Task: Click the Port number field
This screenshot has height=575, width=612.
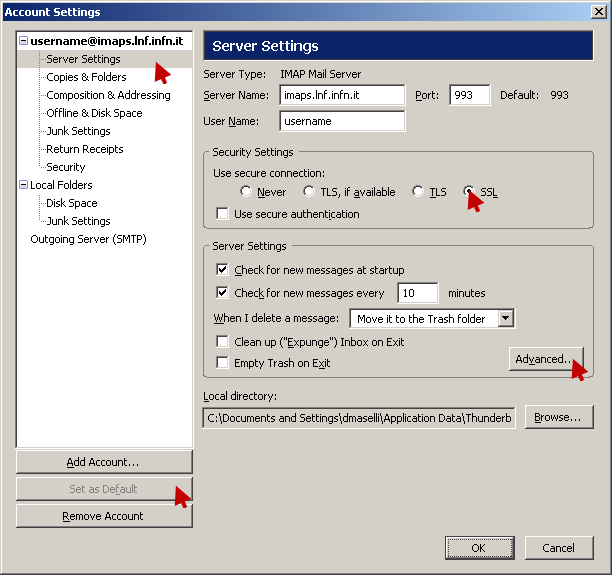Action: [x=470, y=95]
